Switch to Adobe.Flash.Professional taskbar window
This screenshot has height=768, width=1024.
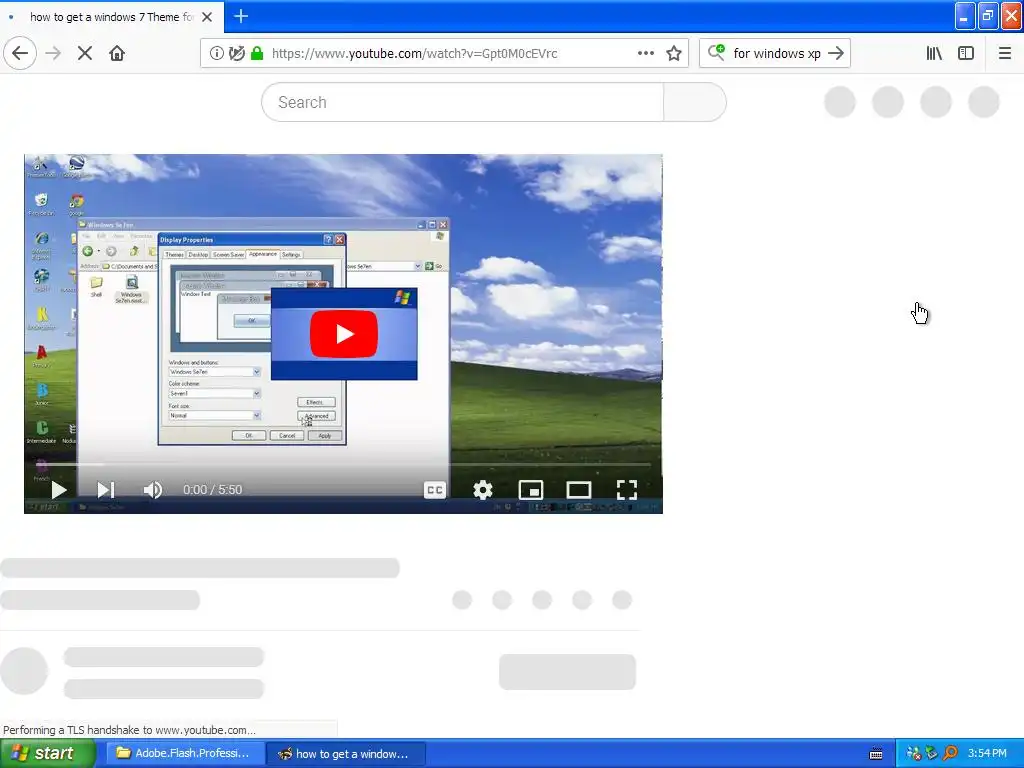tap(185, 754)
